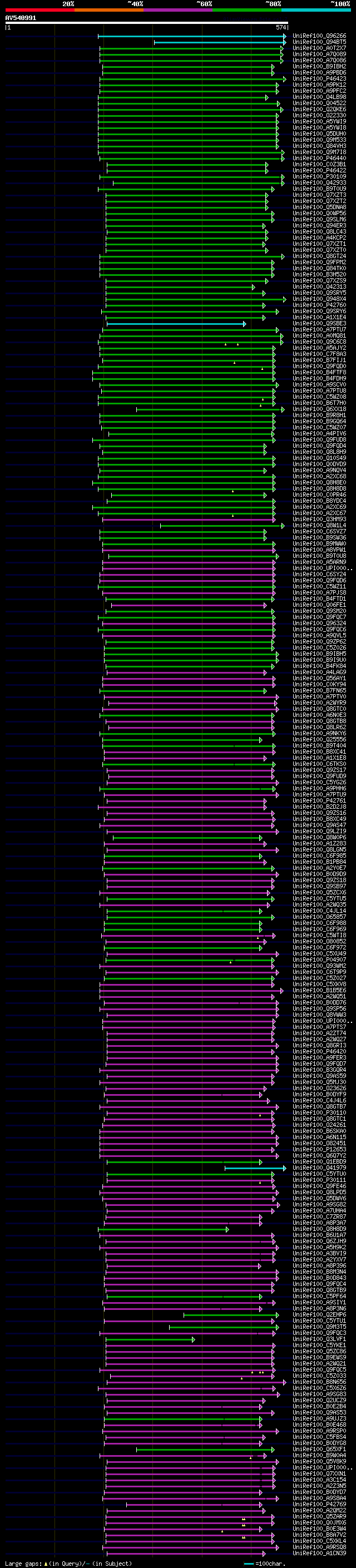This screenshot has height=1568, width=356.
Task: Select the UniRef100_A1X1E4 entry
Action: 319,318
